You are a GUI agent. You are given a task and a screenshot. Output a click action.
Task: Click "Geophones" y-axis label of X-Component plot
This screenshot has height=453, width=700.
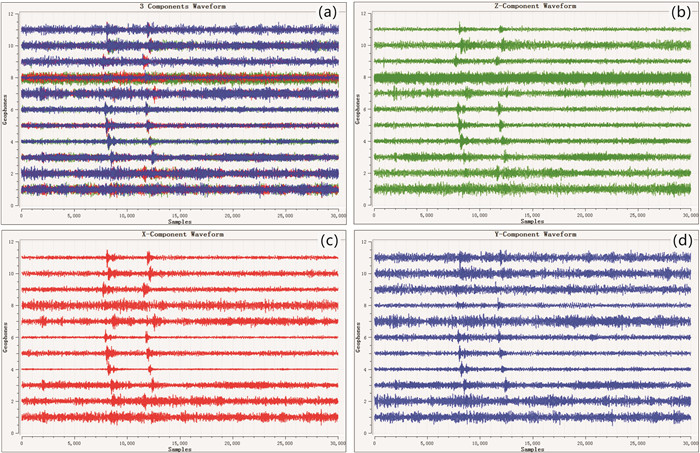[4, 337]
